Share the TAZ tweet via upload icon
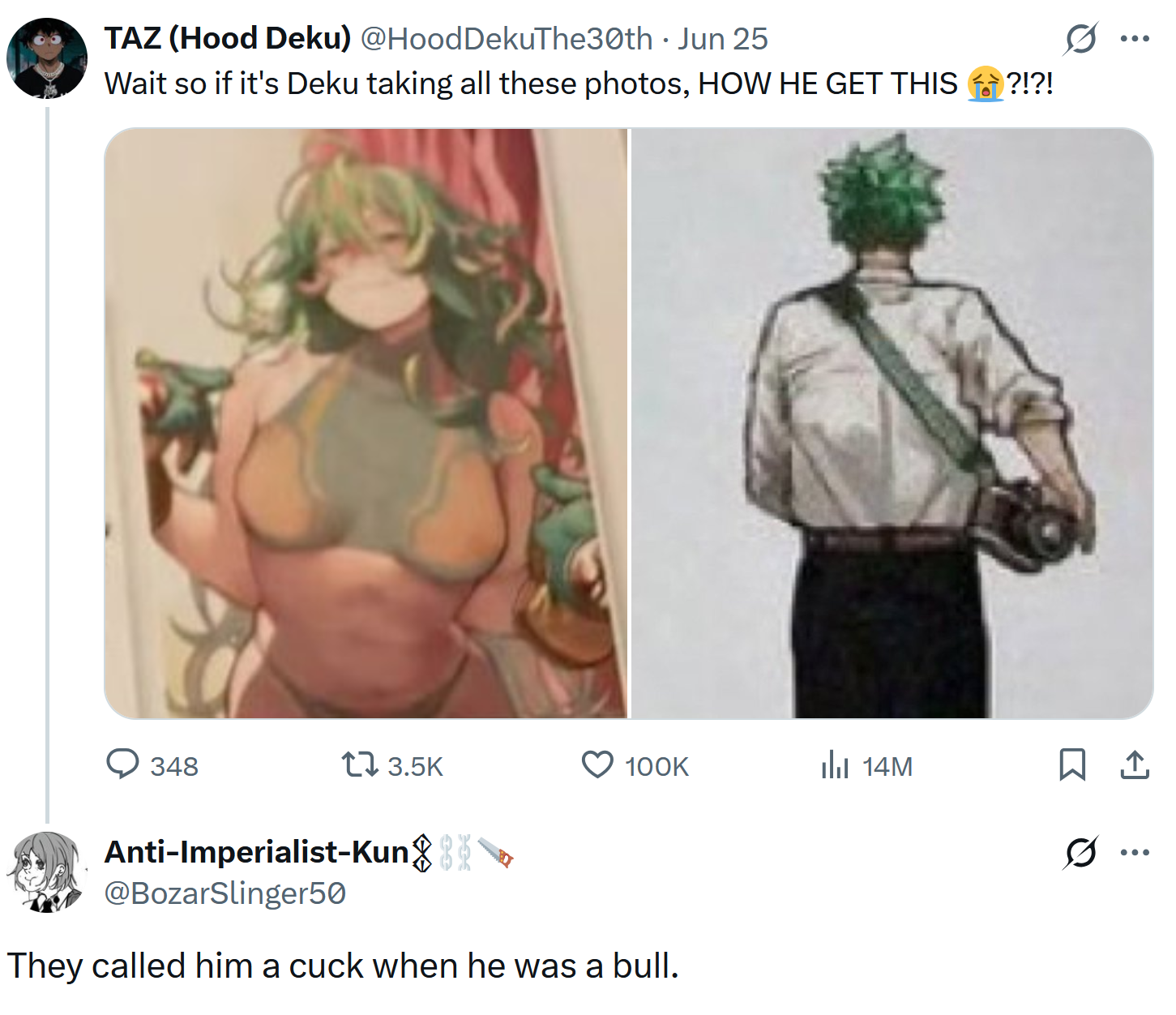Screen dimensions: 1176x1015 point(1135,764)
